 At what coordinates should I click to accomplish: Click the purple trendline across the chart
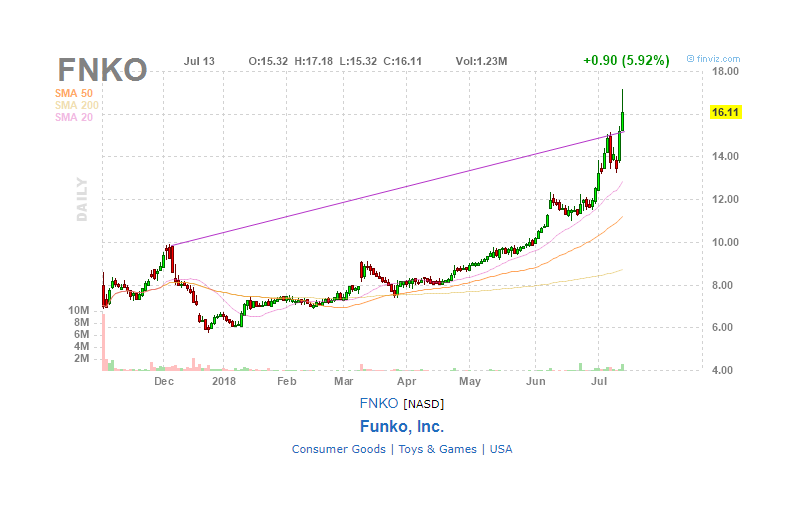point(398,188)
